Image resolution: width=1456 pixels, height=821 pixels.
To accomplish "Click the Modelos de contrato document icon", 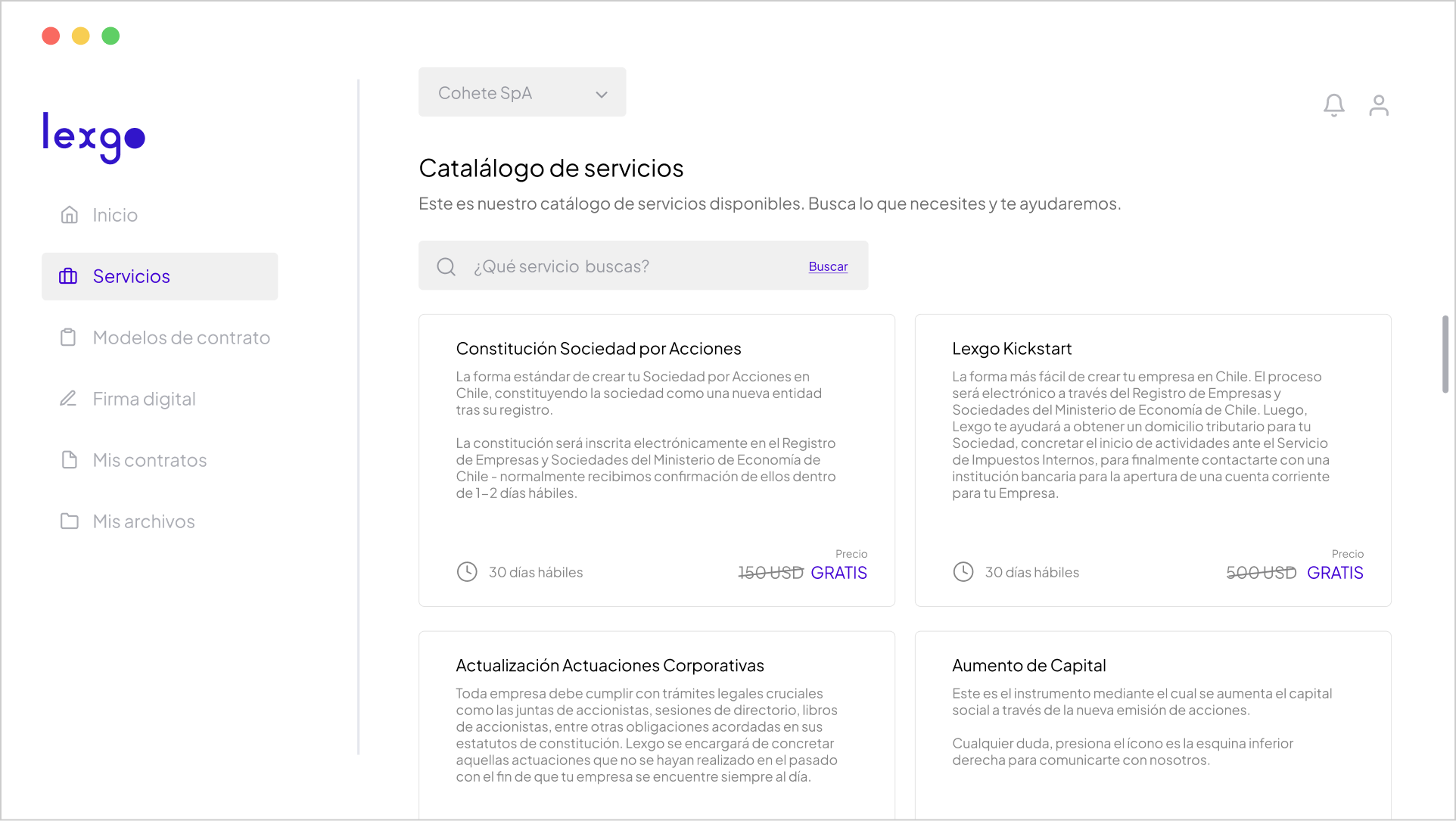I will (x=70, y=337).
